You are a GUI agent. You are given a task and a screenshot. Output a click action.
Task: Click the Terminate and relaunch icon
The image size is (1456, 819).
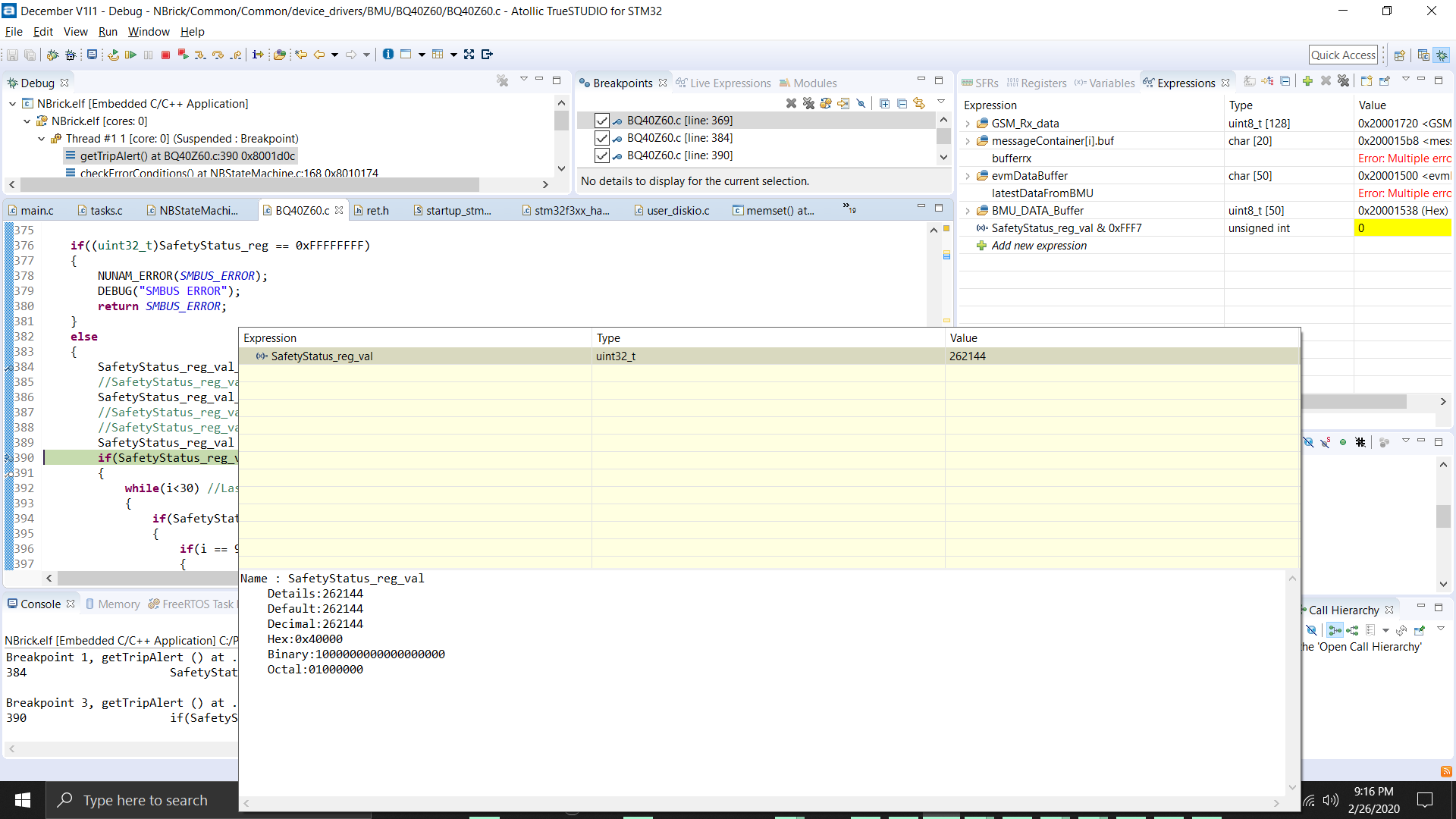click(x=183, y=55)
